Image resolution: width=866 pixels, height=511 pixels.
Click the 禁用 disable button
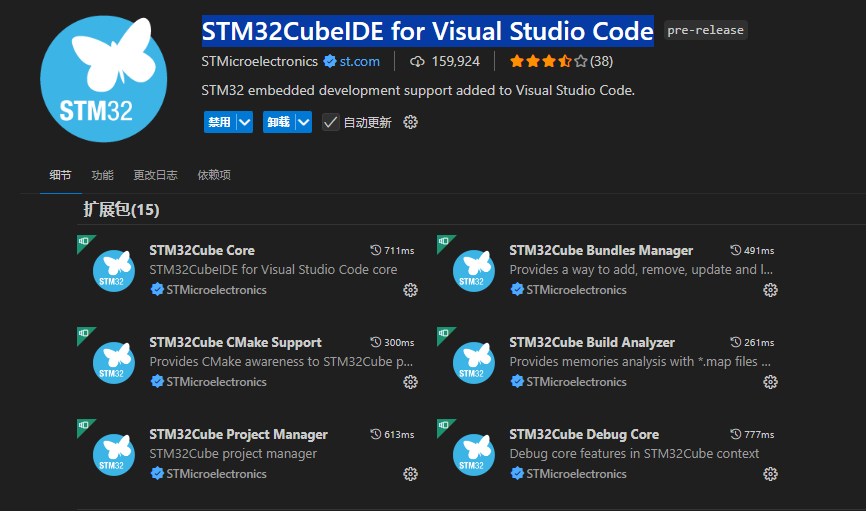pos(220,122)
